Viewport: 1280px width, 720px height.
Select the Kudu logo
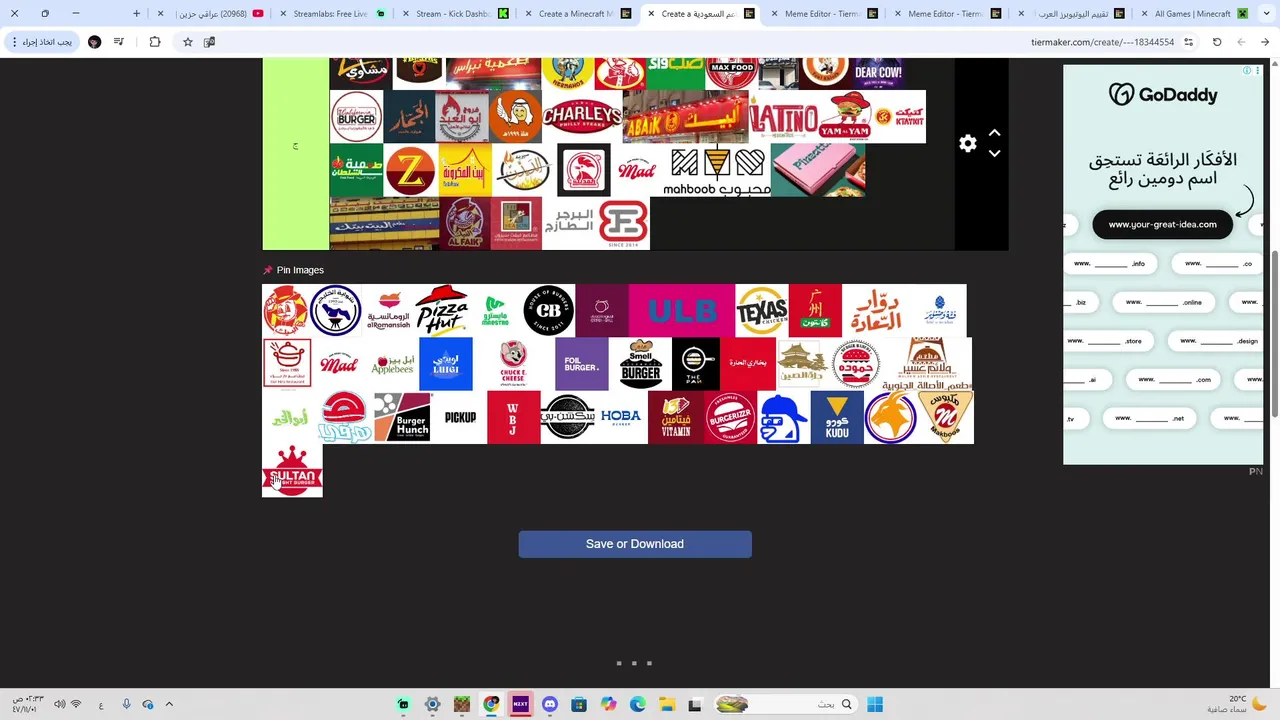[837, 417]
